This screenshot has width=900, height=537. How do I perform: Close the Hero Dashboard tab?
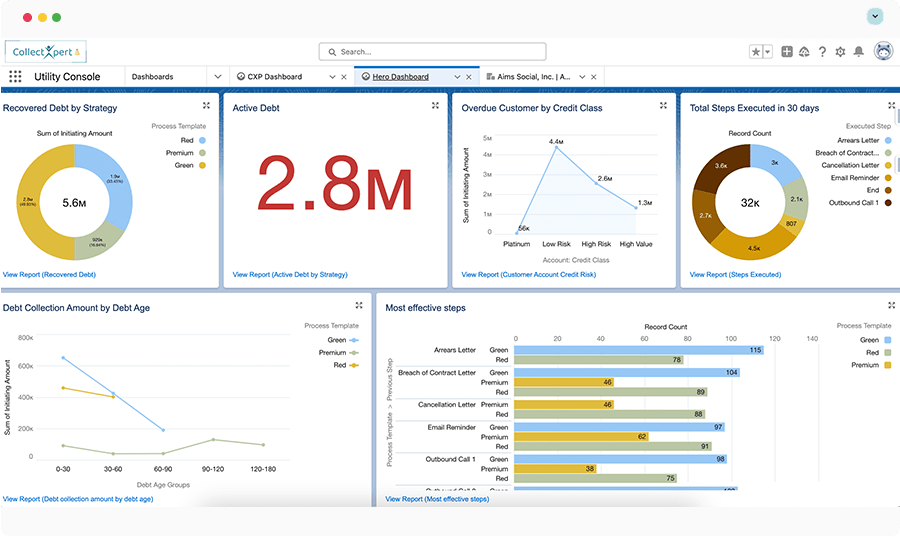tap(471, 77)
